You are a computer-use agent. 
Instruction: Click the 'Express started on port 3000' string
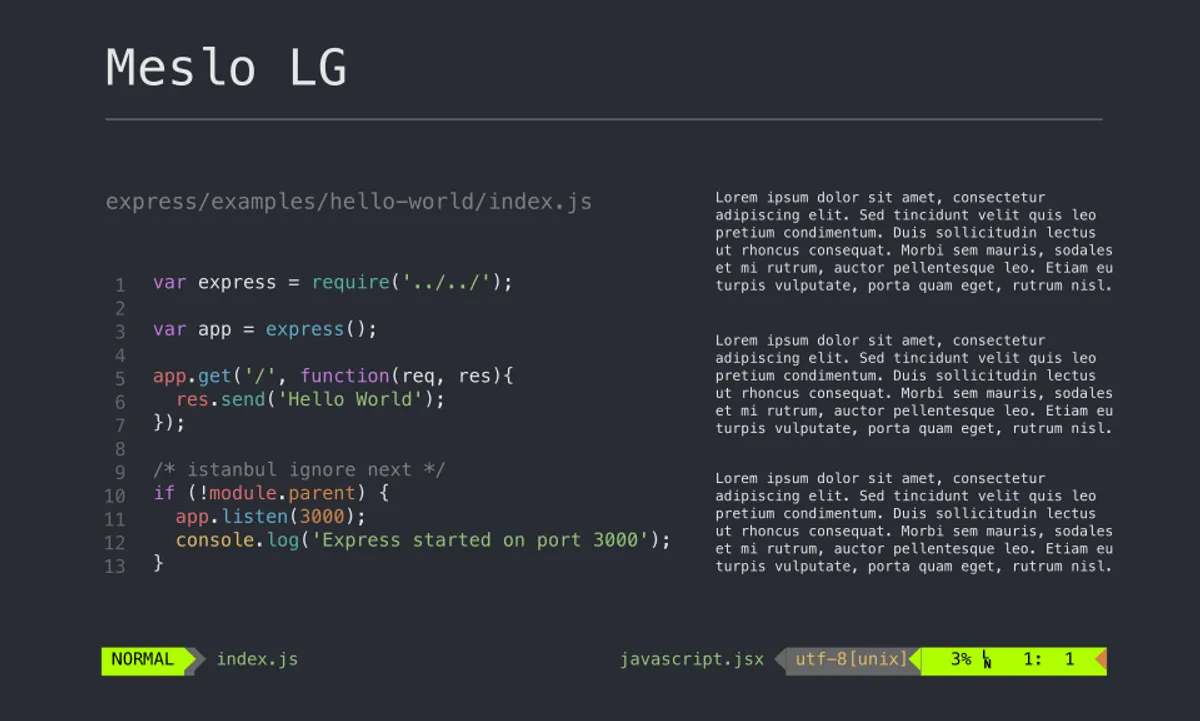tap(480, 541)
